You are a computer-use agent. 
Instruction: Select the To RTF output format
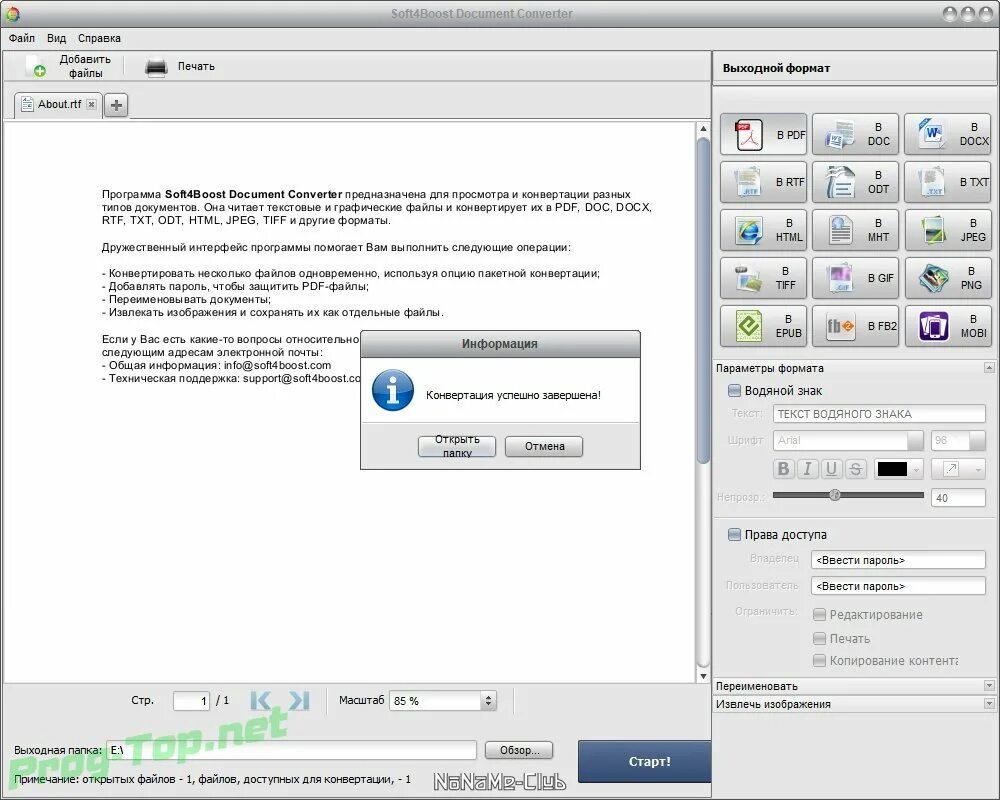pyautogui.click(x=763, y=182)
